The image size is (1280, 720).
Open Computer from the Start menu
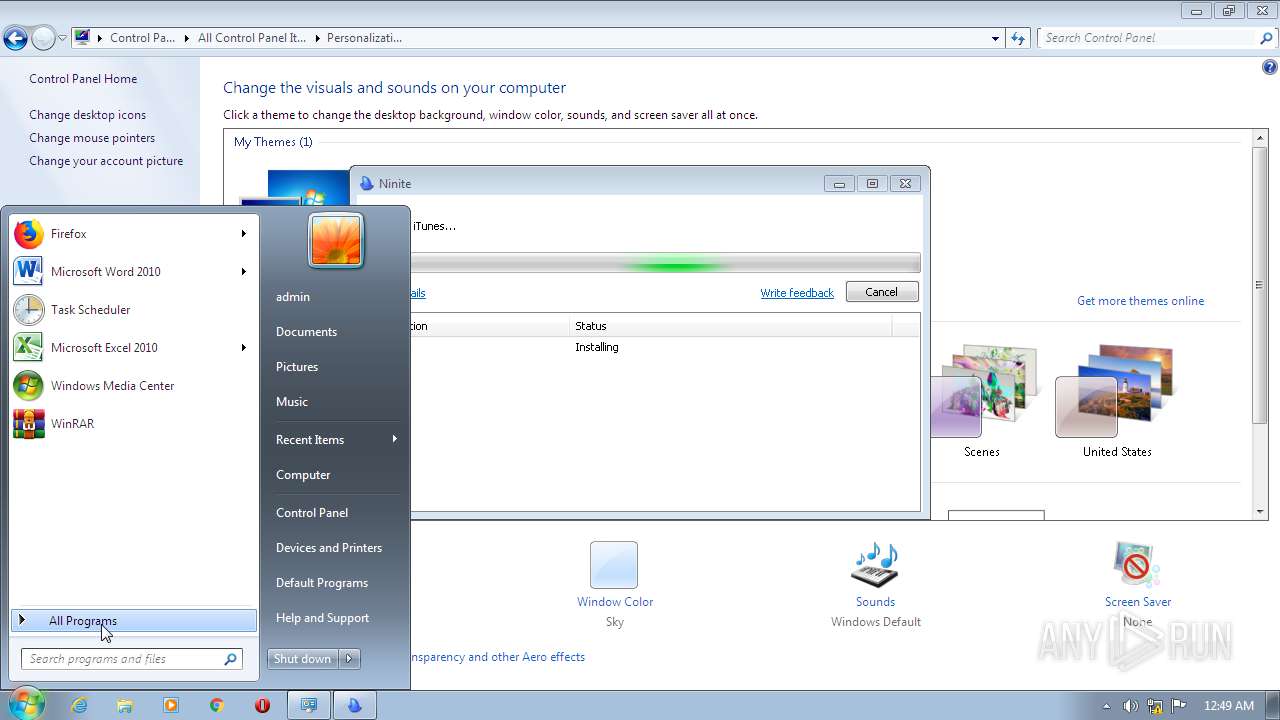336,475
